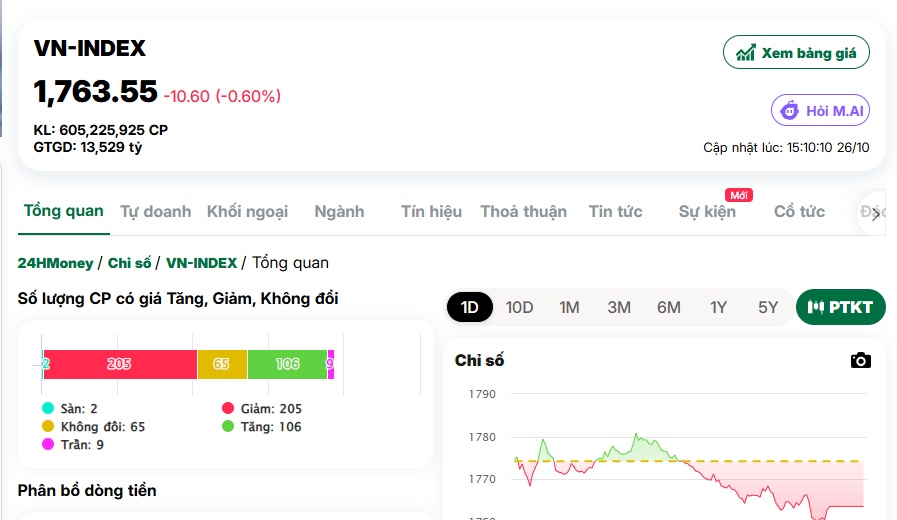Follow the VN-INDEX breadcrumb link
This screenshot has width=897, height=520.
tap(201, 263)
